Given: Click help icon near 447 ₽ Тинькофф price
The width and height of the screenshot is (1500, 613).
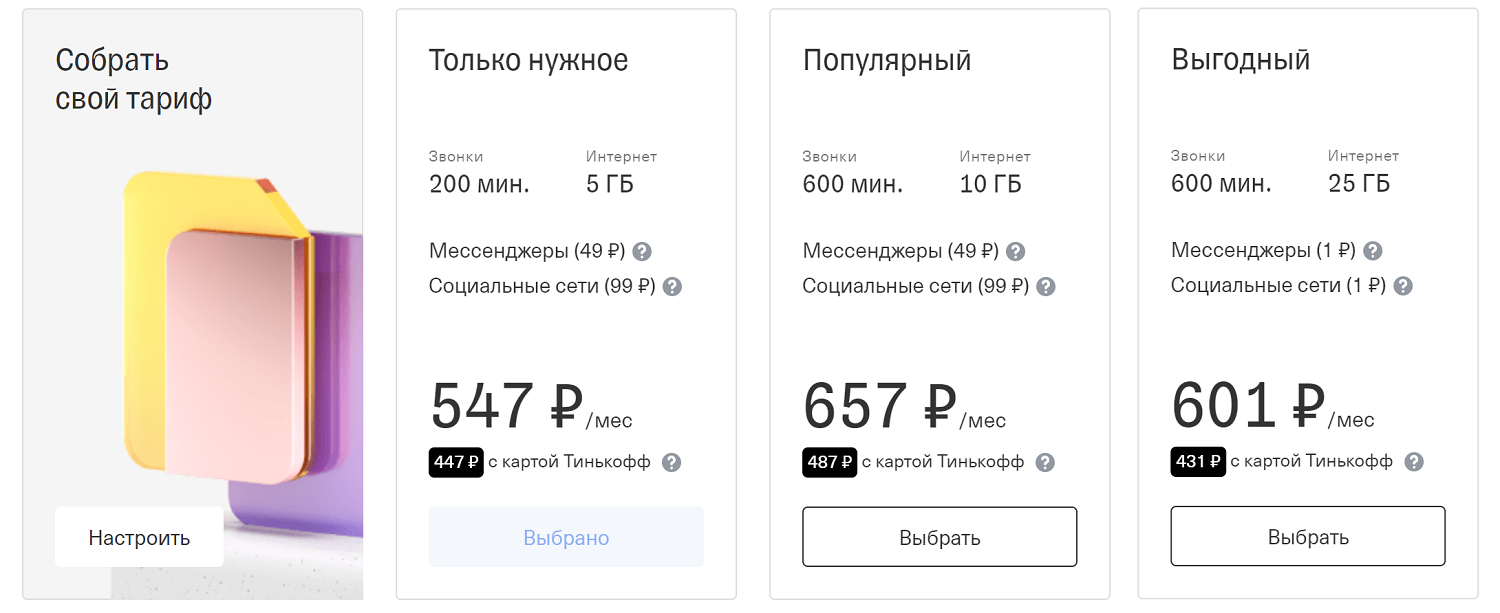Looking at the screenshot, I should [x=673, y=462].
